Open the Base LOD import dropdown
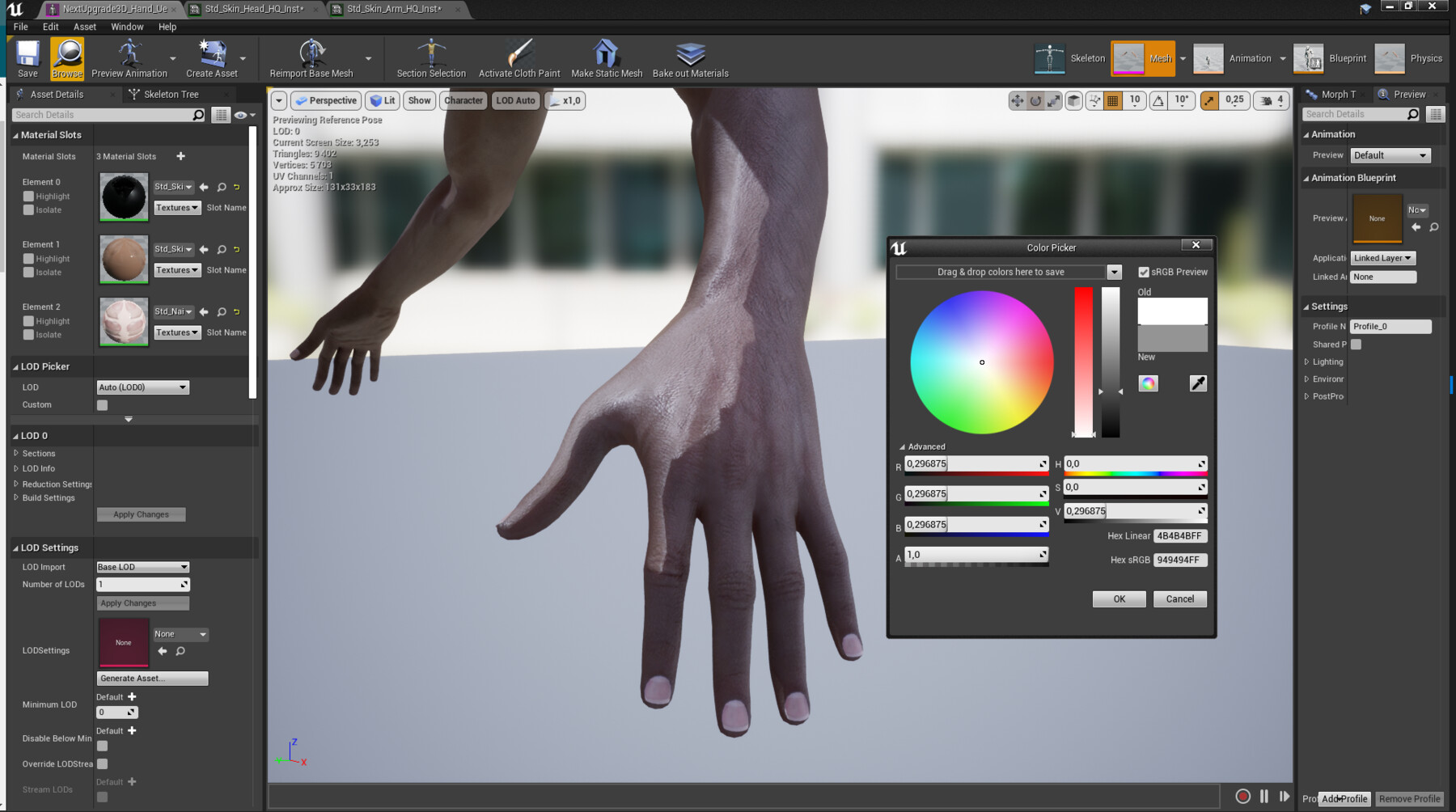1456x812 pixels. (142, 567)
